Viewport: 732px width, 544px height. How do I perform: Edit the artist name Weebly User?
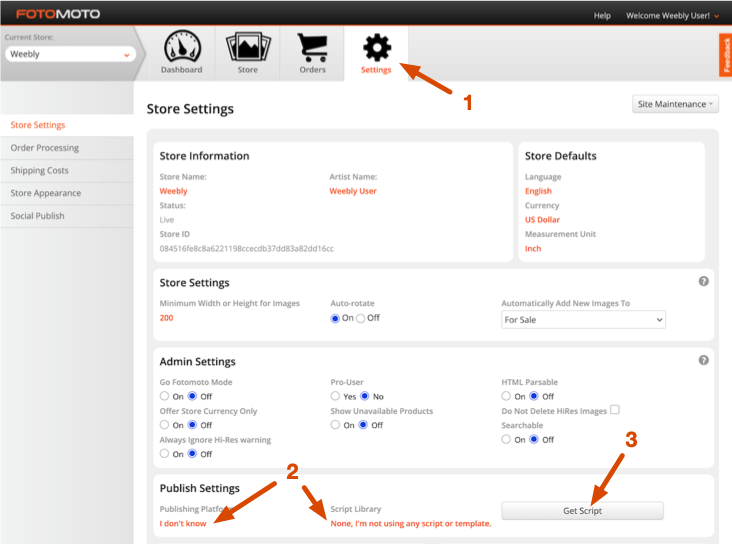click(353, 191)
